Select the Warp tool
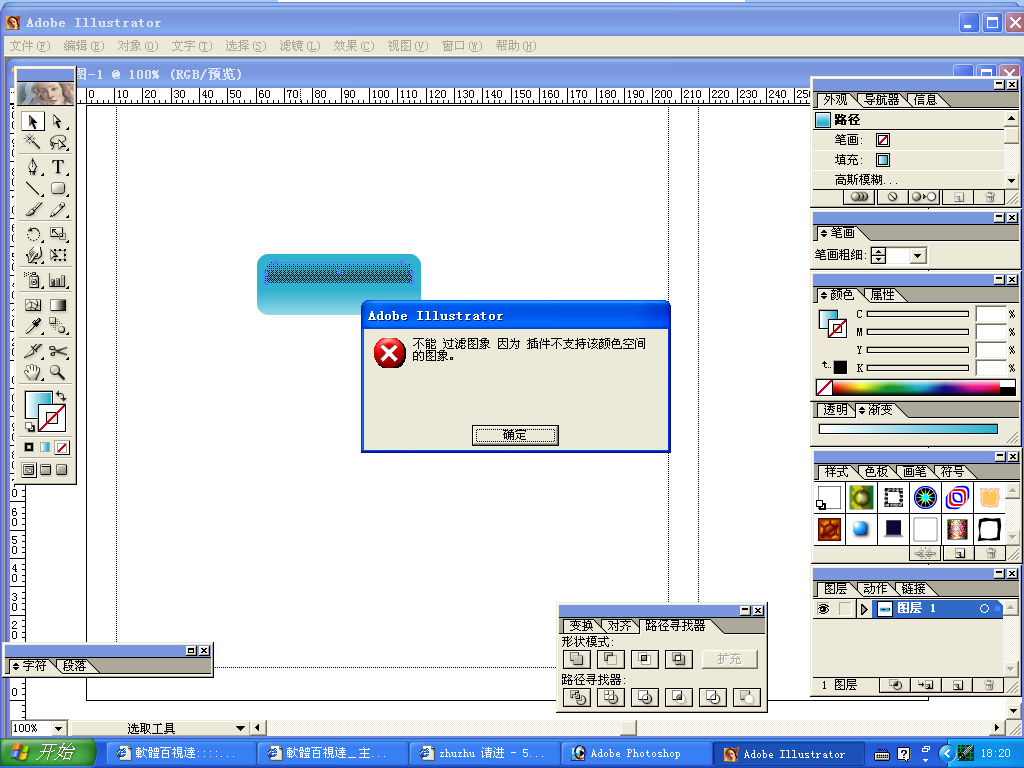Image resolution: width=1024 pixels, height=768 pixels. [33, 255]
